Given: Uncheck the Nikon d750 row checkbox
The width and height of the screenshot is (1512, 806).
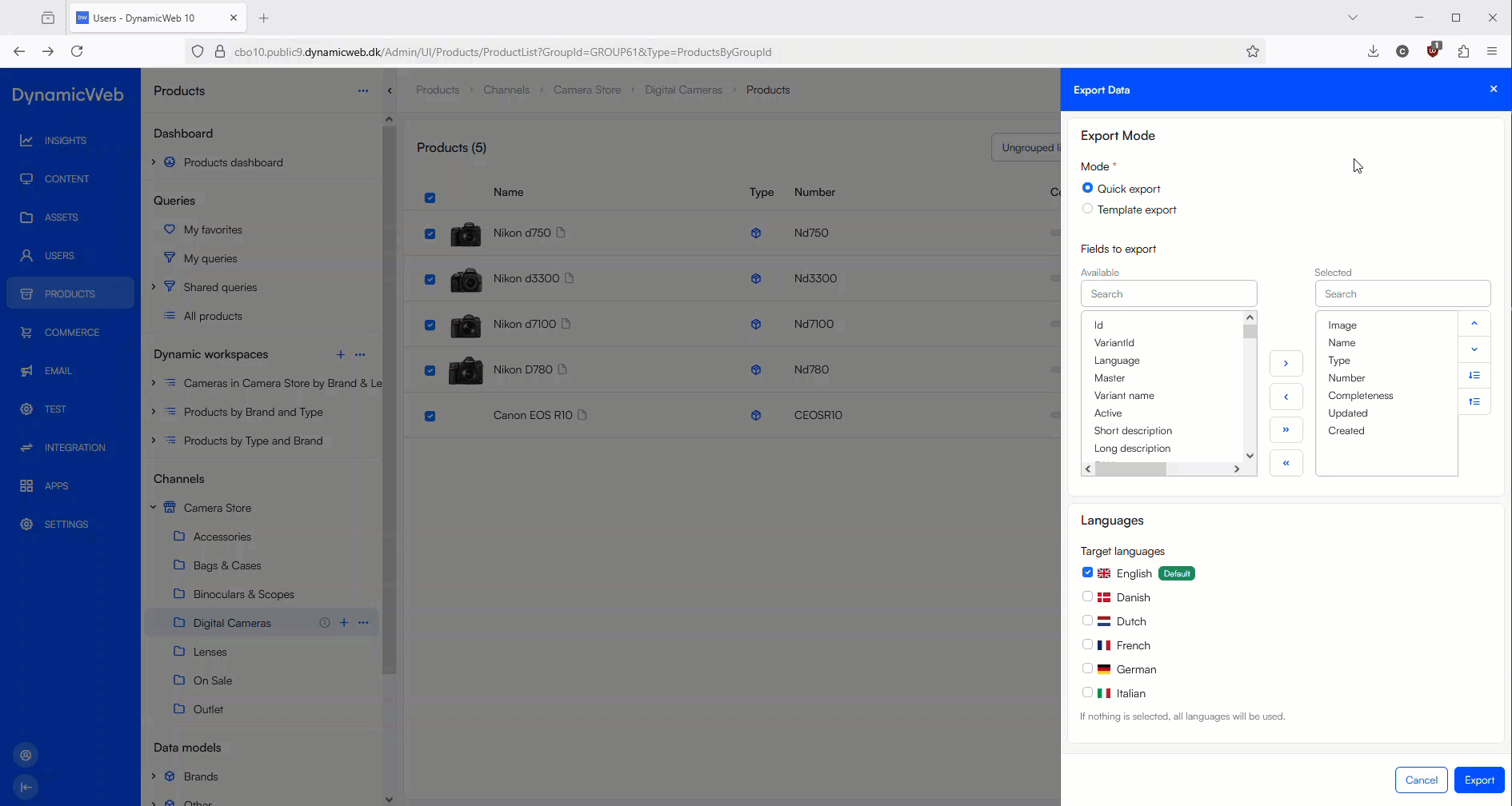Looking at the screenshot, I should point(430,233).
